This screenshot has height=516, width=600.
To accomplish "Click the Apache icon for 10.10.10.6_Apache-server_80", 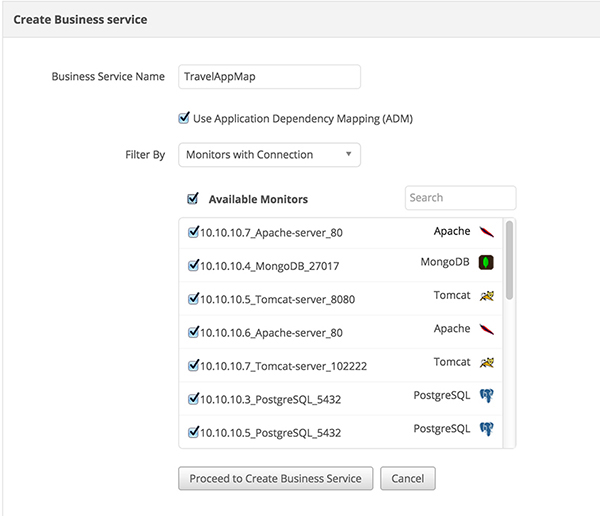I will coord(487,330).
